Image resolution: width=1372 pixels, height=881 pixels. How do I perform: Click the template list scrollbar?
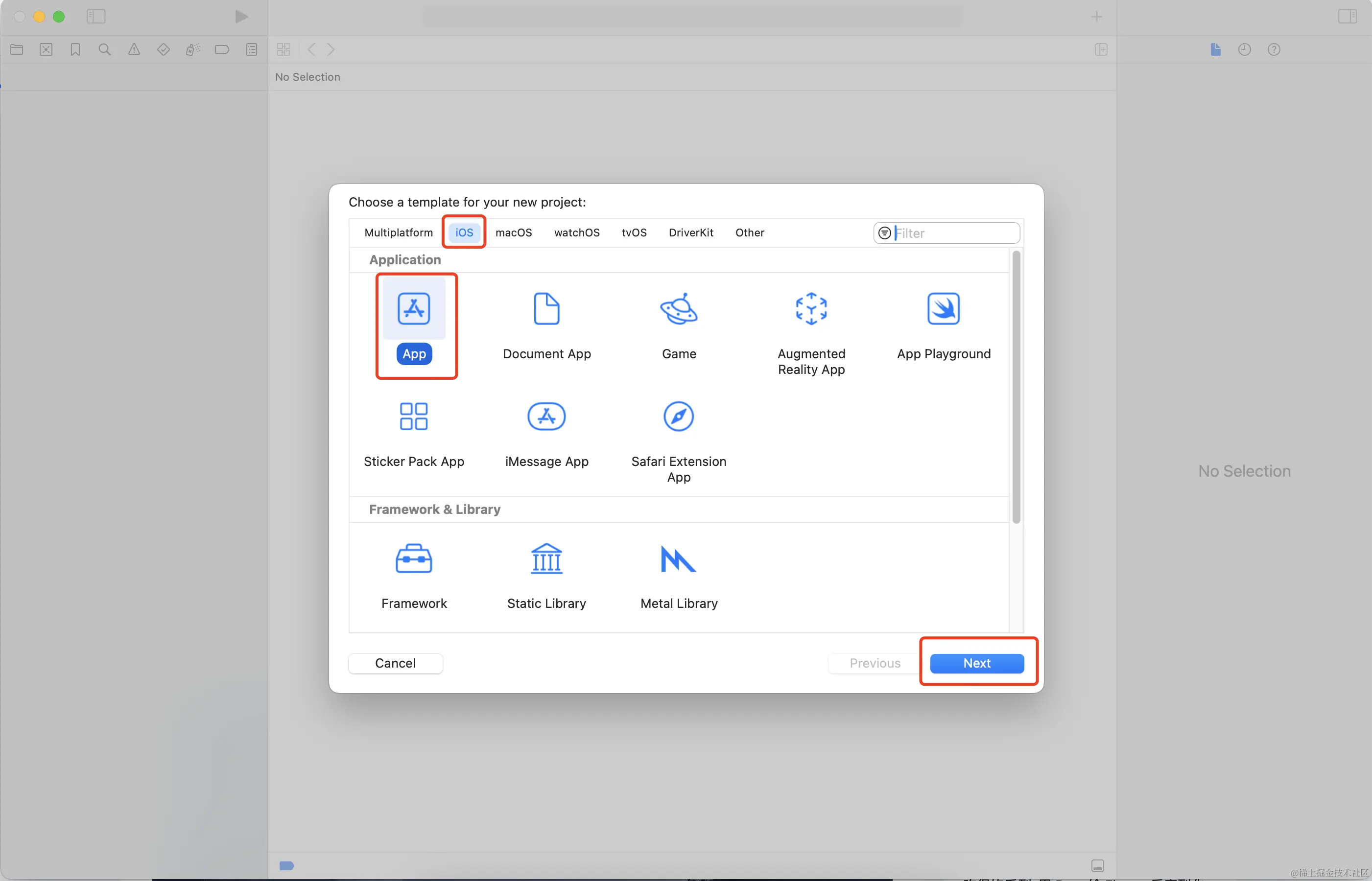[x=1016, y=387]
